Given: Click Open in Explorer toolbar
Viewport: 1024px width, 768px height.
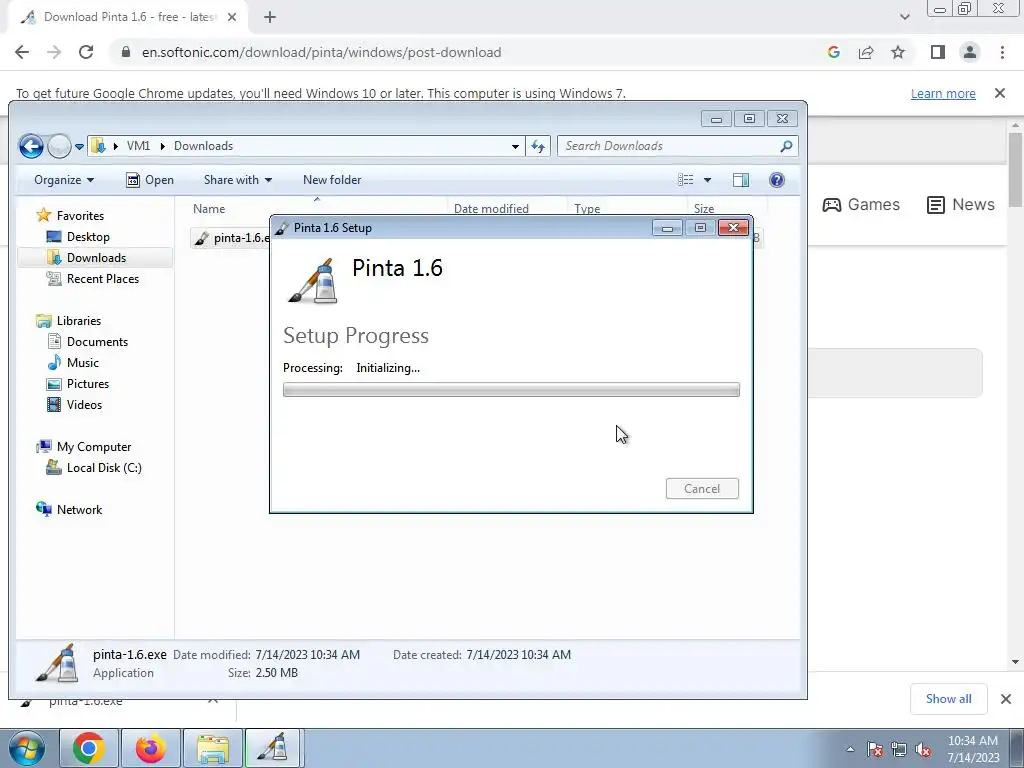Looking at the screenshot, I should (x=150, y=180).
